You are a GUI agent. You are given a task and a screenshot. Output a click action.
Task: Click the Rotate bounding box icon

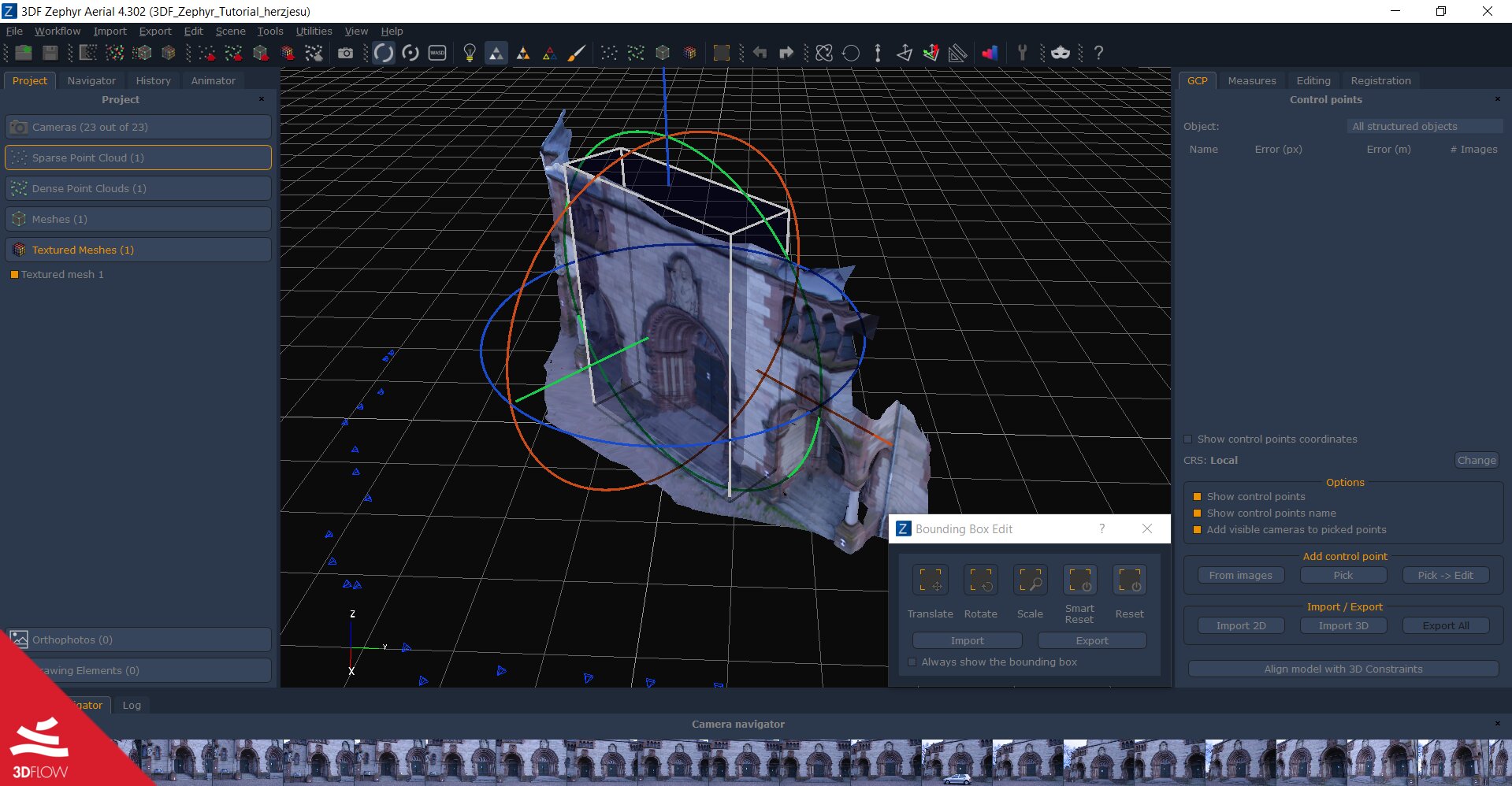980,580
